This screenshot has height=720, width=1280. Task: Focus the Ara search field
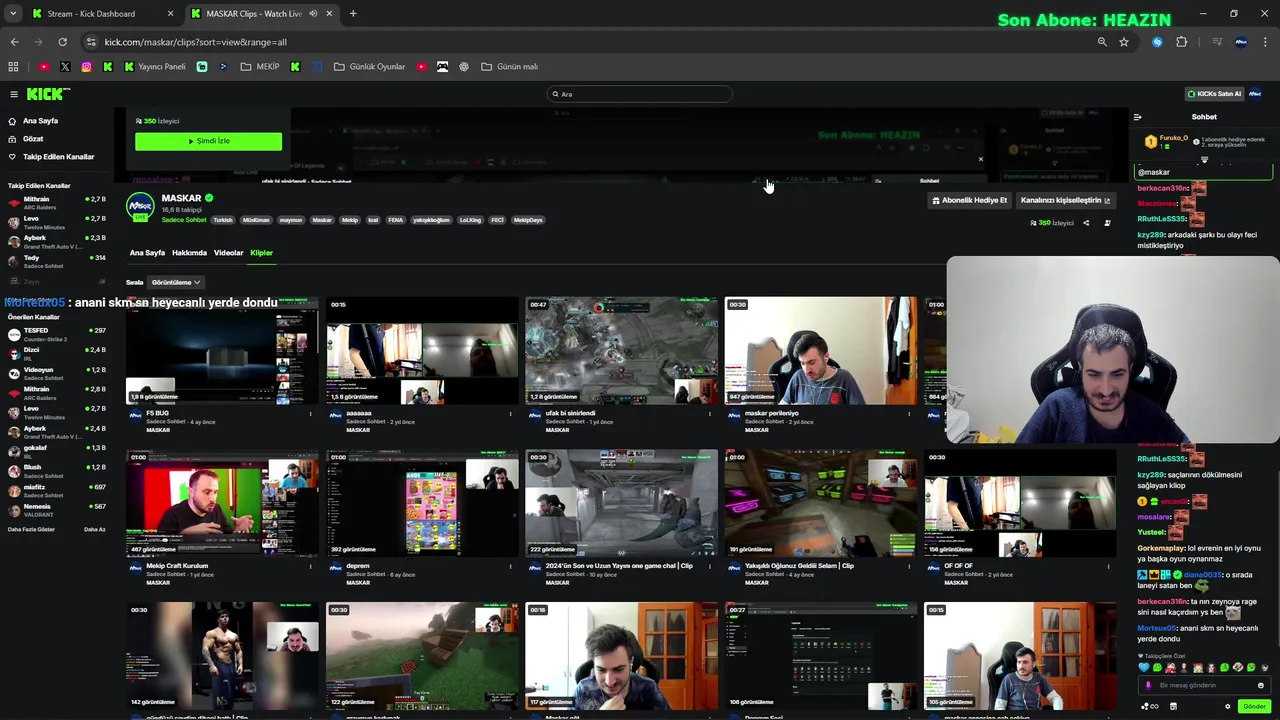[640, 94]
